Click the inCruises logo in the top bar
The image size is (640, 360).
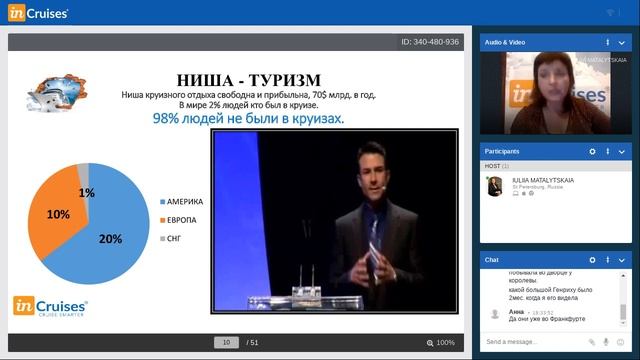38,13
